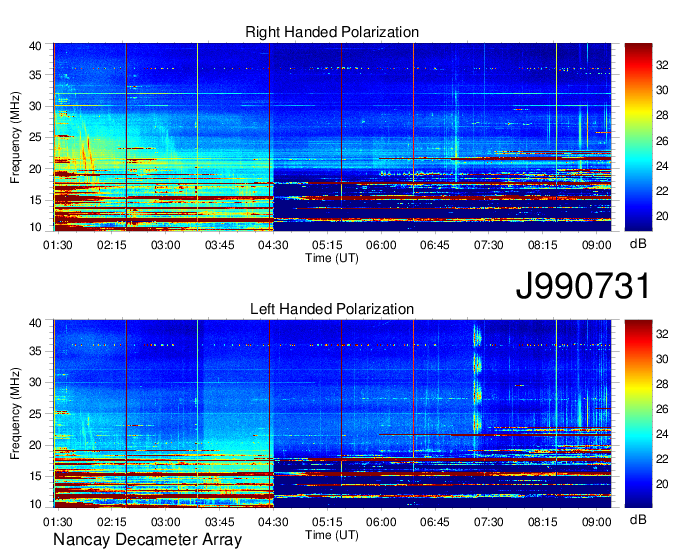Click the 'Left Handed Polarization' title
This screenshot has height=552, width=680.
pos(332,309)
